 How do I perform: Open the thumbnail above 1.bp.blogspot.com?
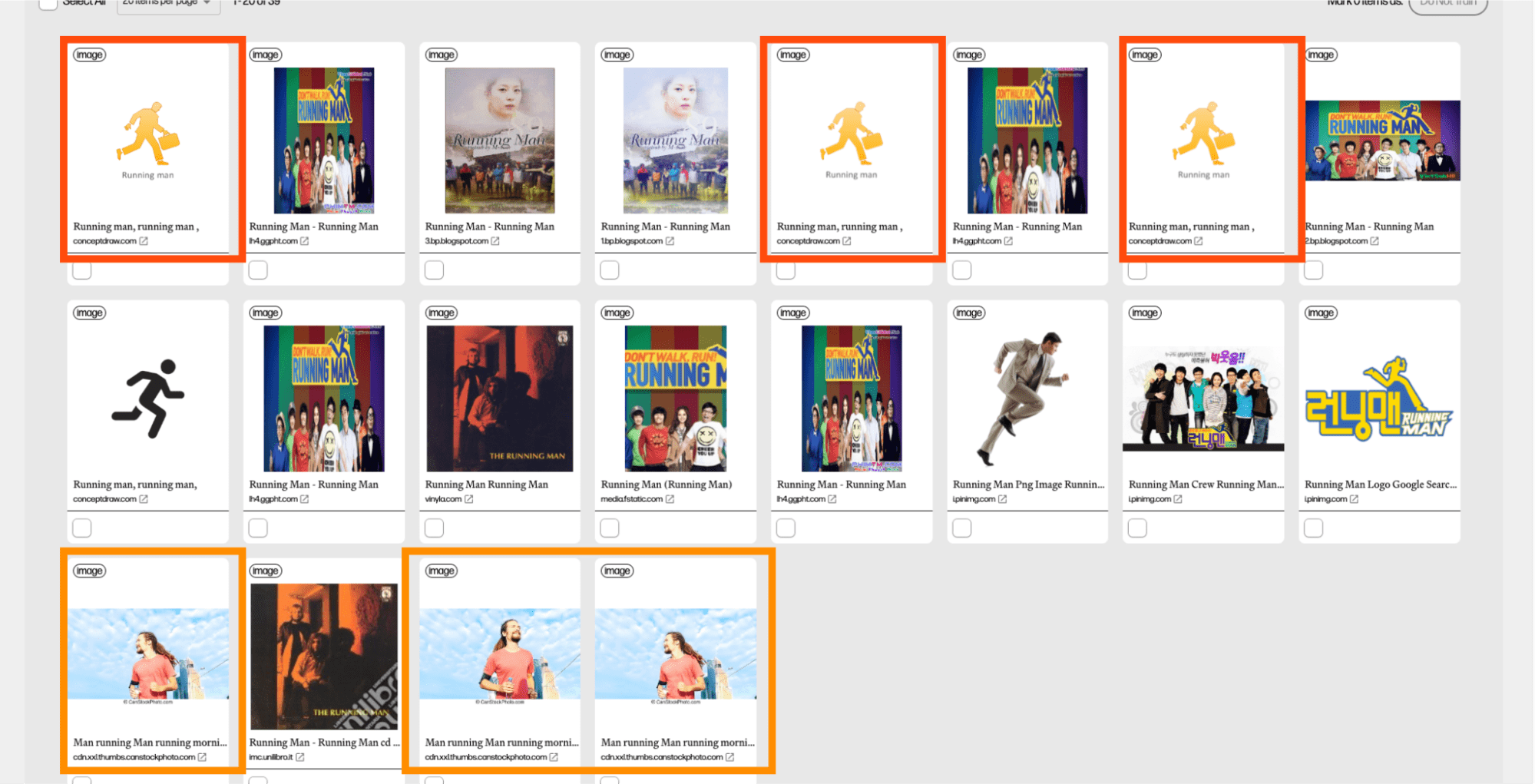pos(676,141)
